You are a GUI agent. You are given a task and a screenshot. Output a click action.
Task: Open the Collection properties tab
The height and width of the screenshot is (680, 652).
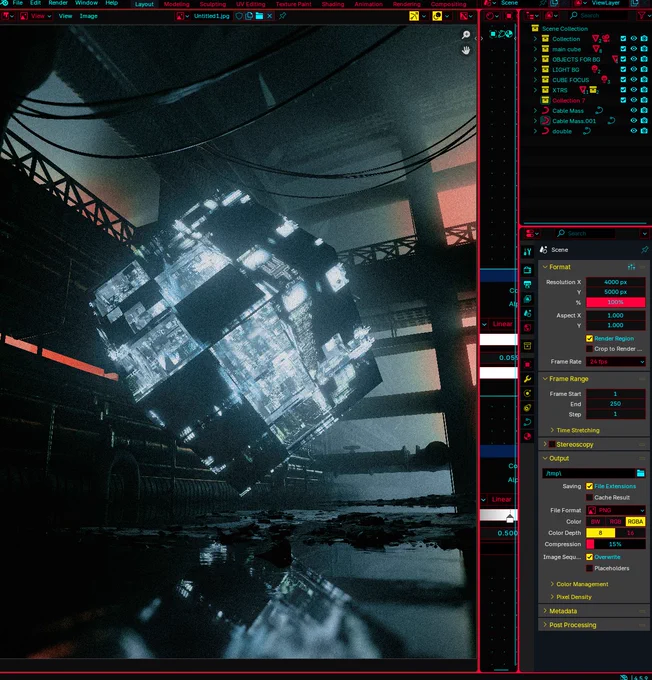tap(527, 346)
